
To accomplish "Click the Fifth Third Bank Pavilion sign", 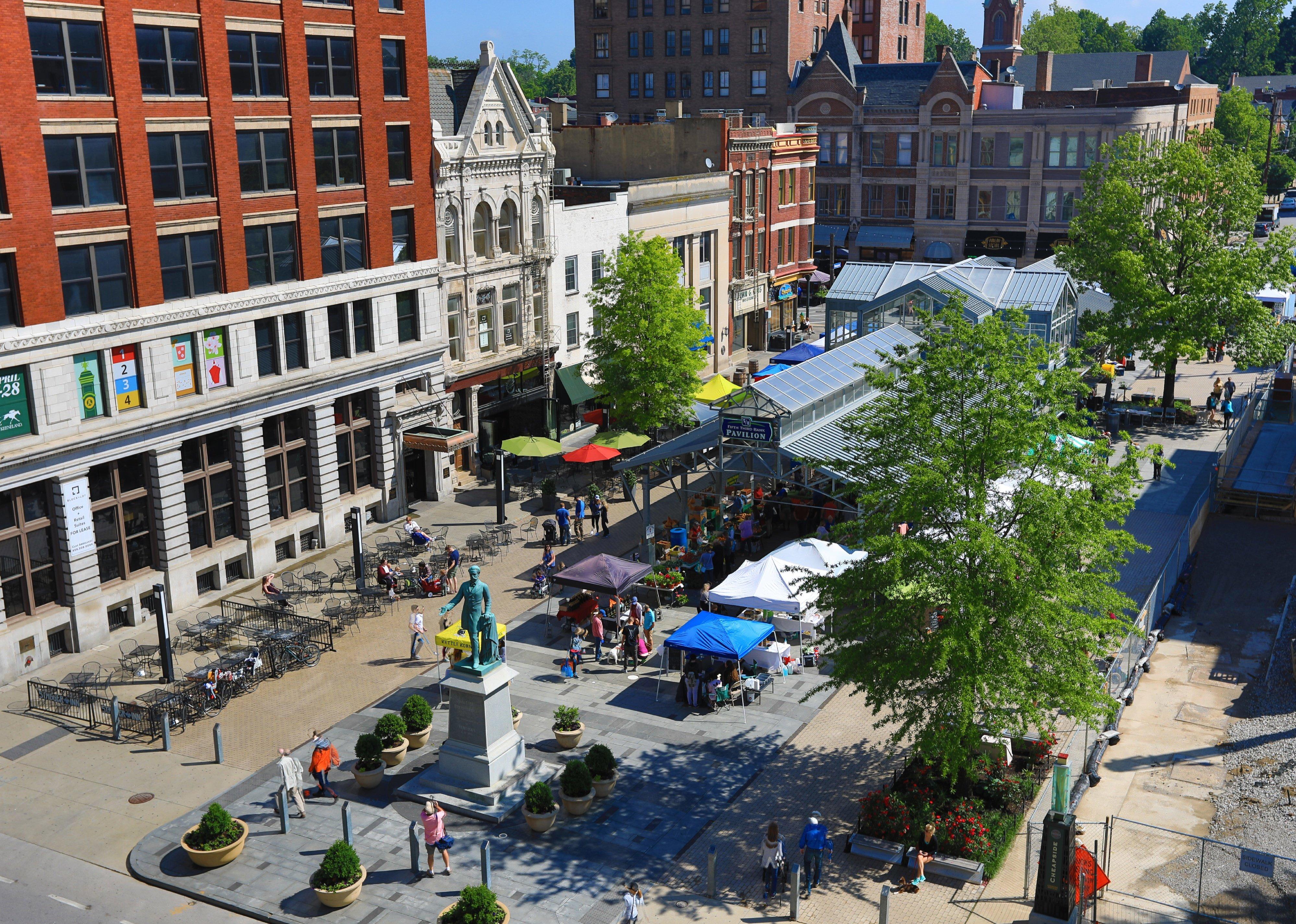I will click(x=748, y=430).
